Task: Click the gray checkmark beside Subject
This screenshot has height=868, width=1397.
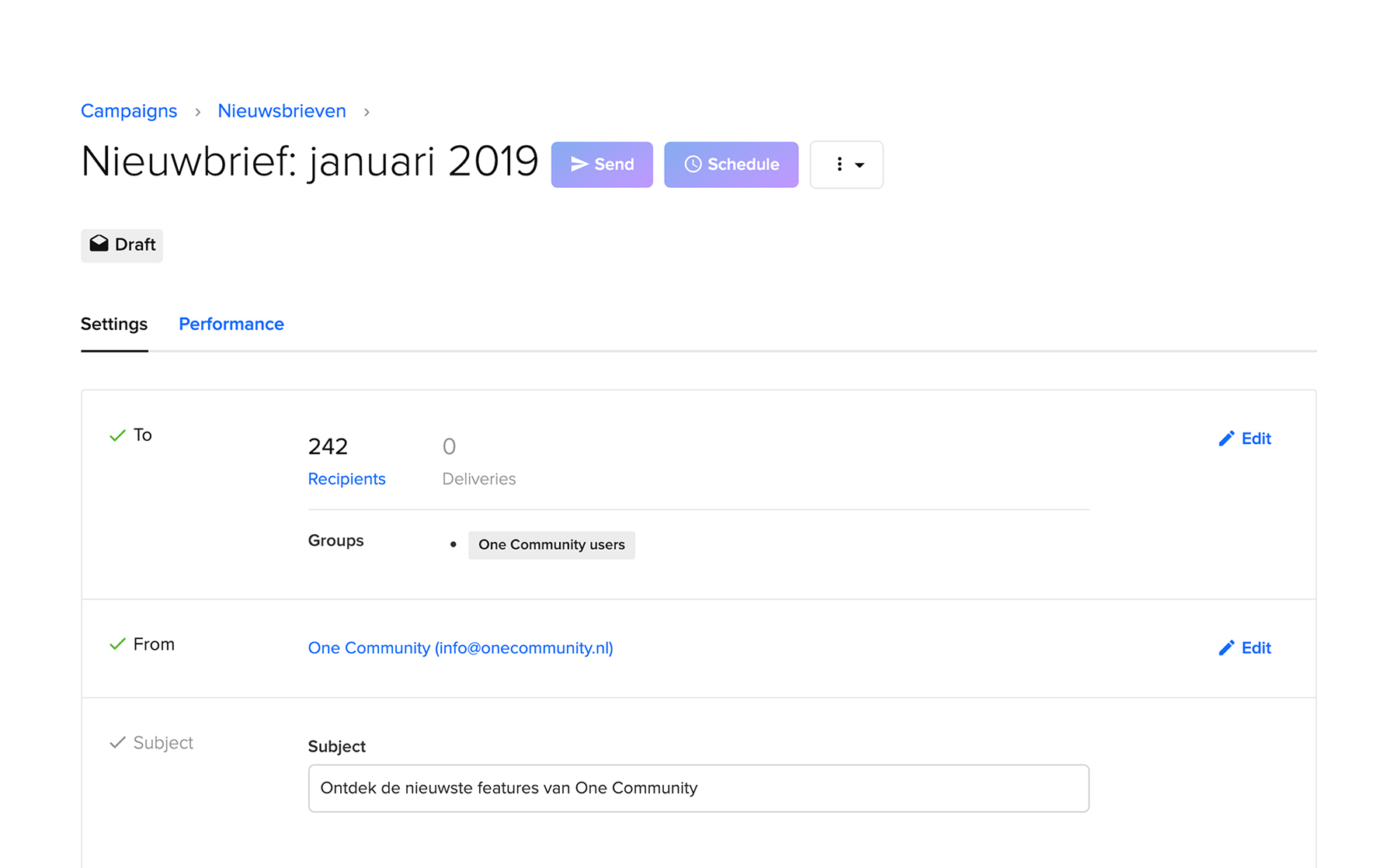Action: (117, 743)
